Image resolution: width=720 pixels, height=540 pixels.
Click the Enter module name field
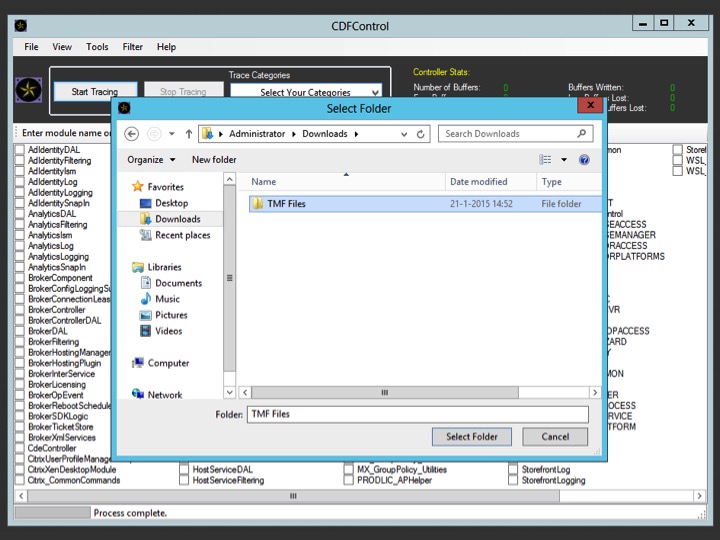66,133
